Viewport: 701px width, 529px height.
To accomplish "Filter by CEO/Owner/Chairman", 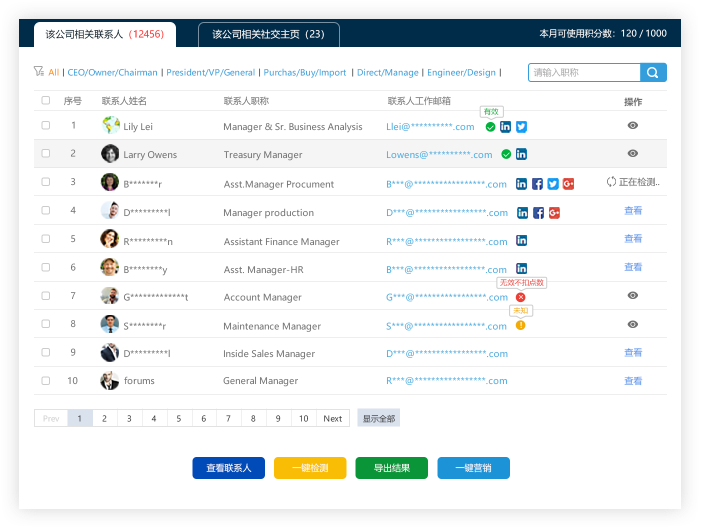I will (x=113, y=73).
